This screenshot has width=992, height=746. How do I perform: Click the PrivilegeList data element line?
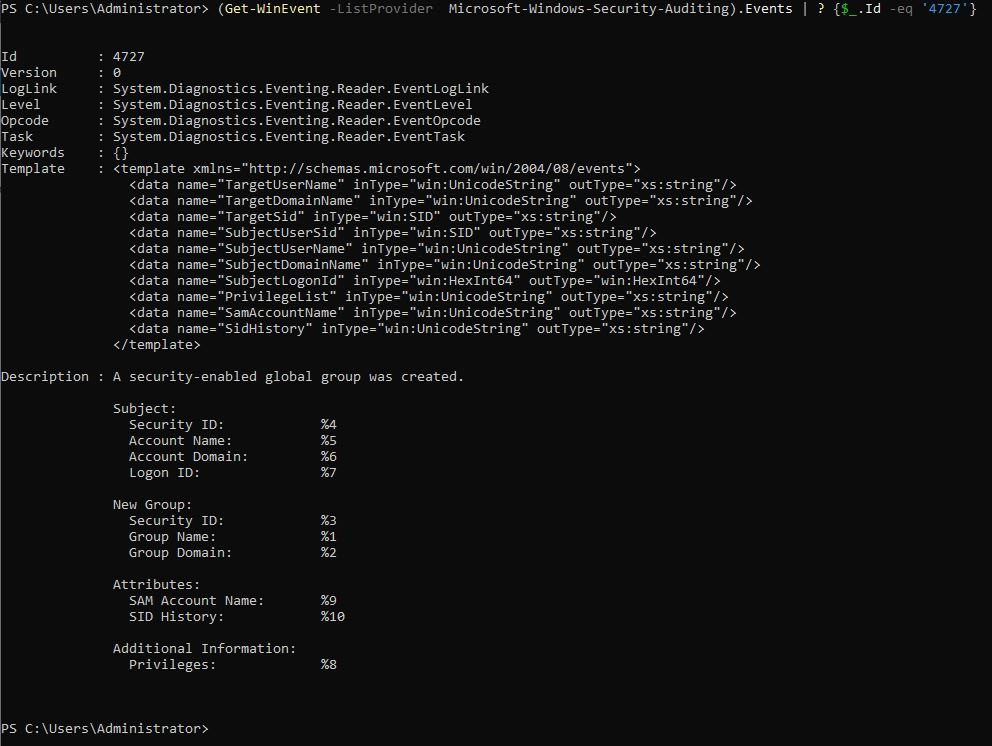(x=428, y=297)
